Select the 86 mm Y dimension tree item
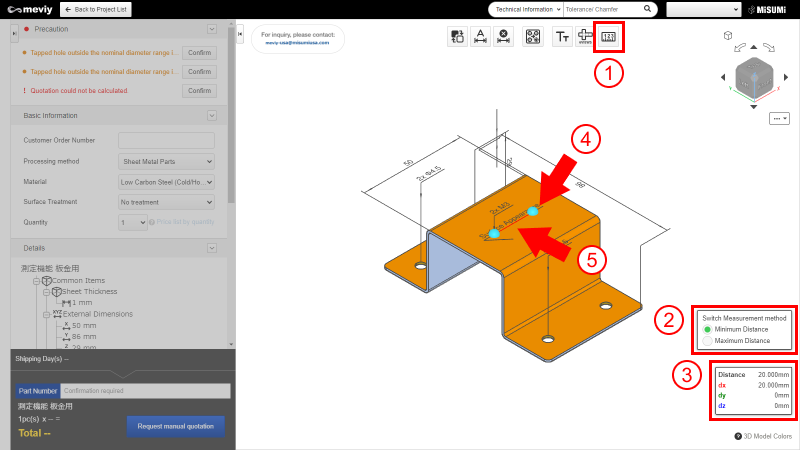Viewport: 800px width, 450px height. (x=84, y=337)
